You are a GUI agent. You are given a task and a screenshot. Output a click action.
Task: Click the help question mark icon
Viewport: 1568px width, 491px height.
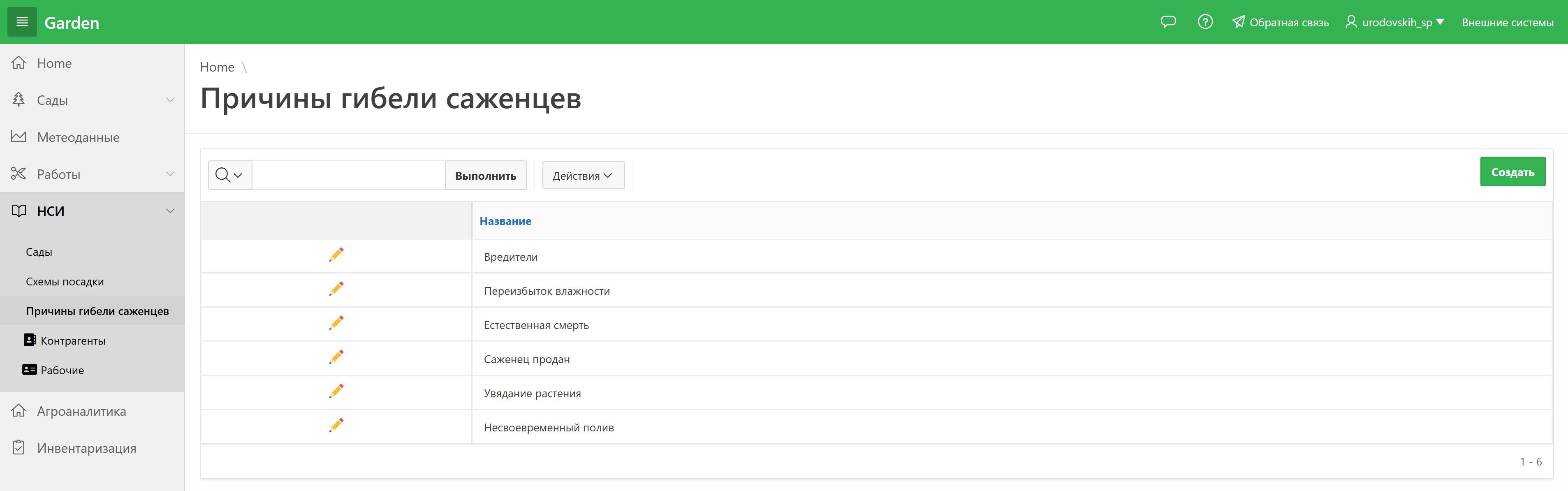tap(1204, 22)
